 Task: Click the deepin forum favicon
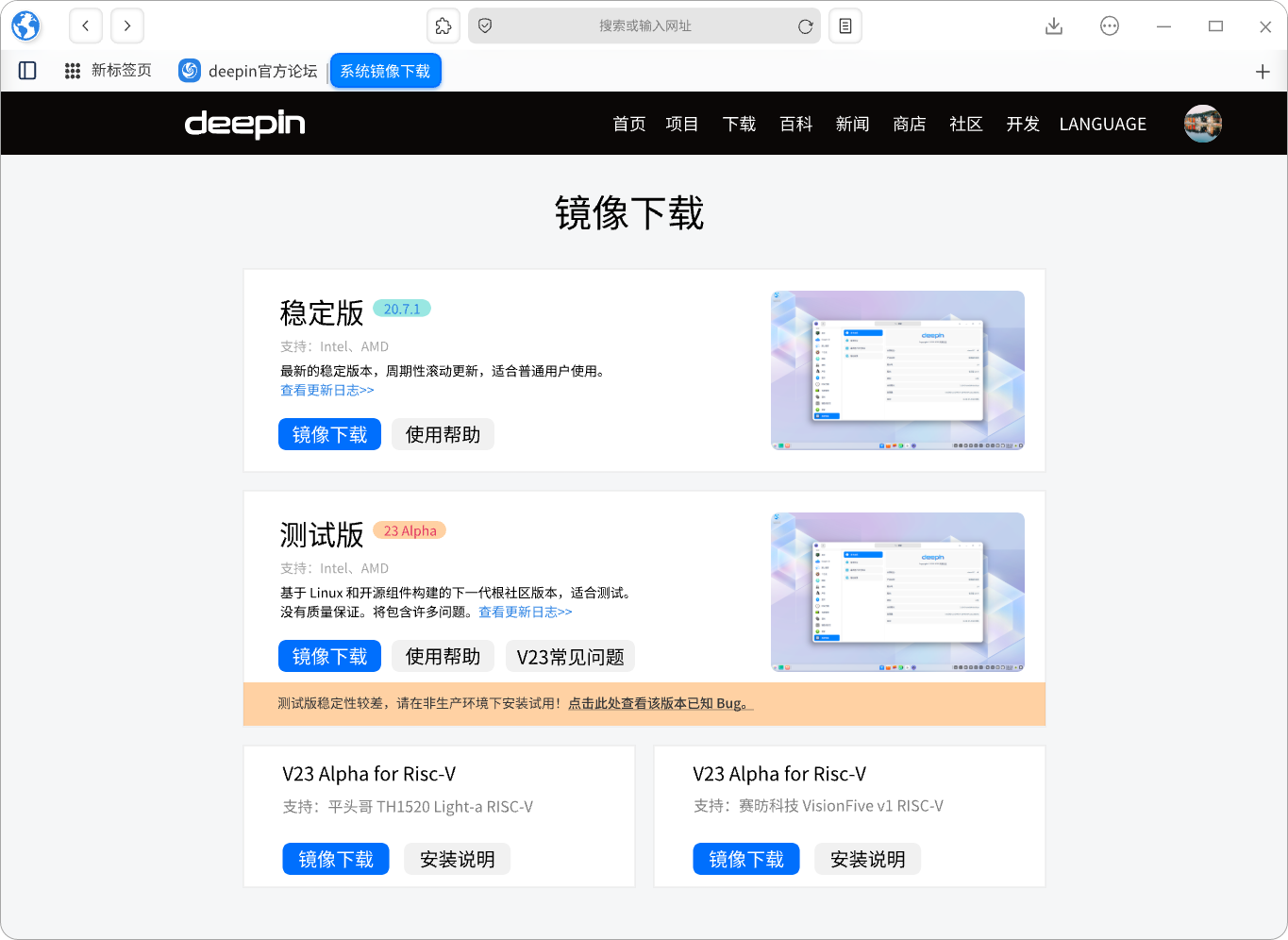coord(190,71)
